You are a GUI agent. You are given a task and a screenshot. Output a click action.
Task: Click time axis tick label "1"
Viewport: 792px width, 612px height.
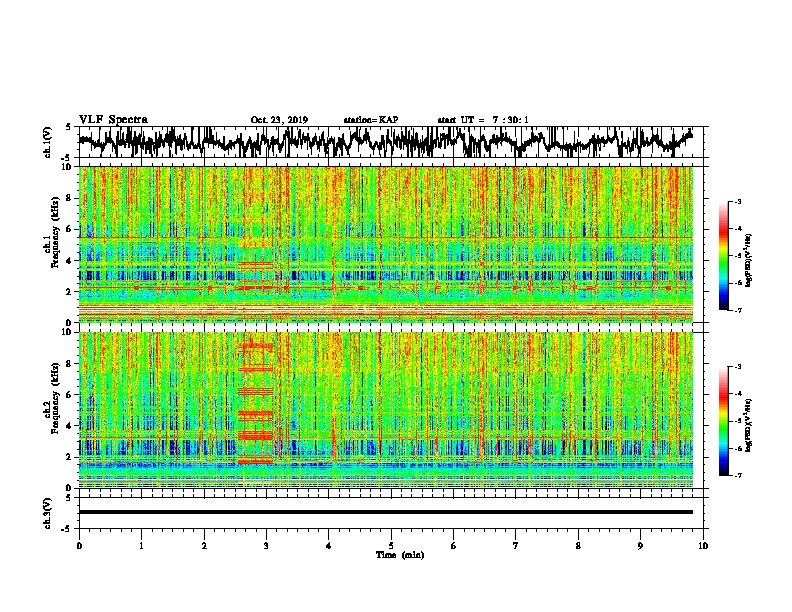[141, 546]
